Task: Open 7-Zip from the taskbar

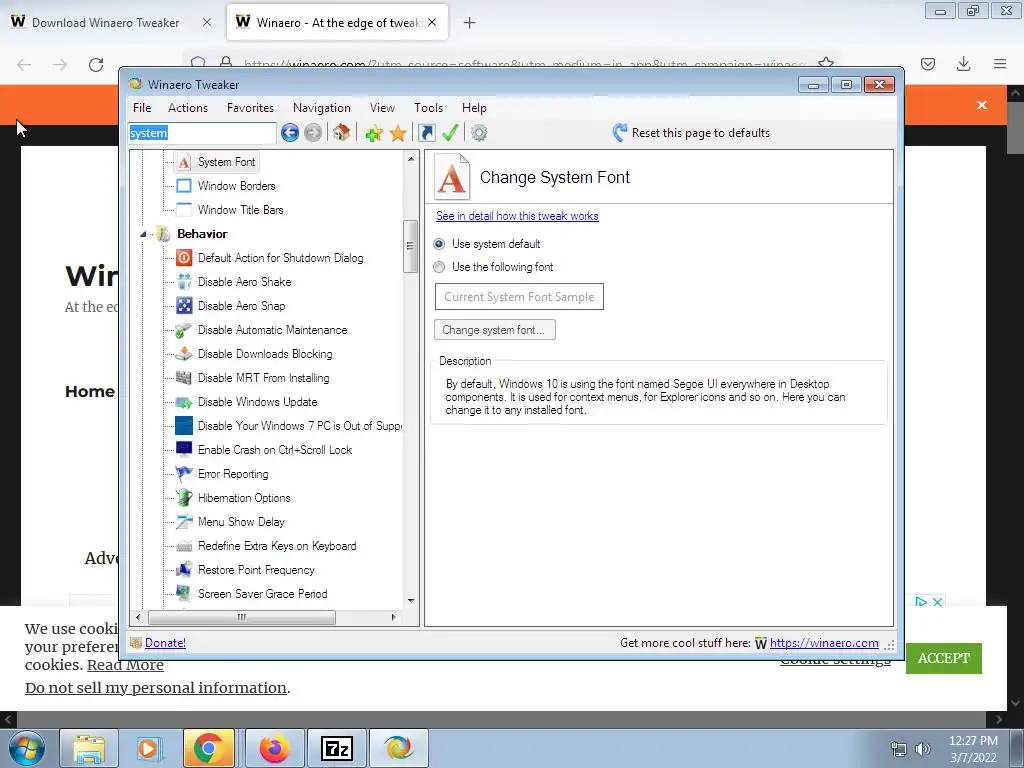Action: [x=337, y=748]
